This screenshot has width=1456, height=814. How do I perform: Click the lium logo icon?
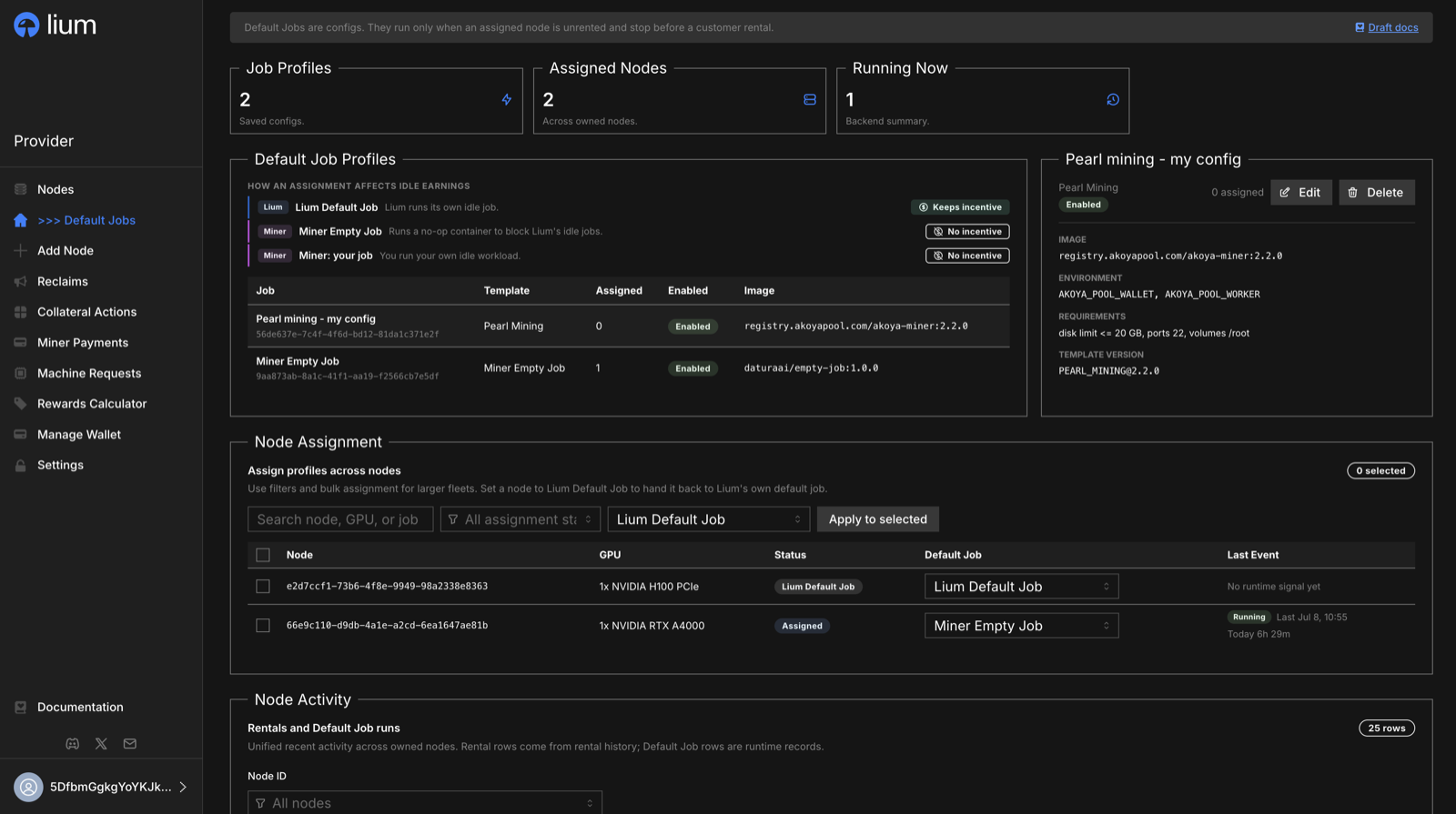(x=26, y=25)
